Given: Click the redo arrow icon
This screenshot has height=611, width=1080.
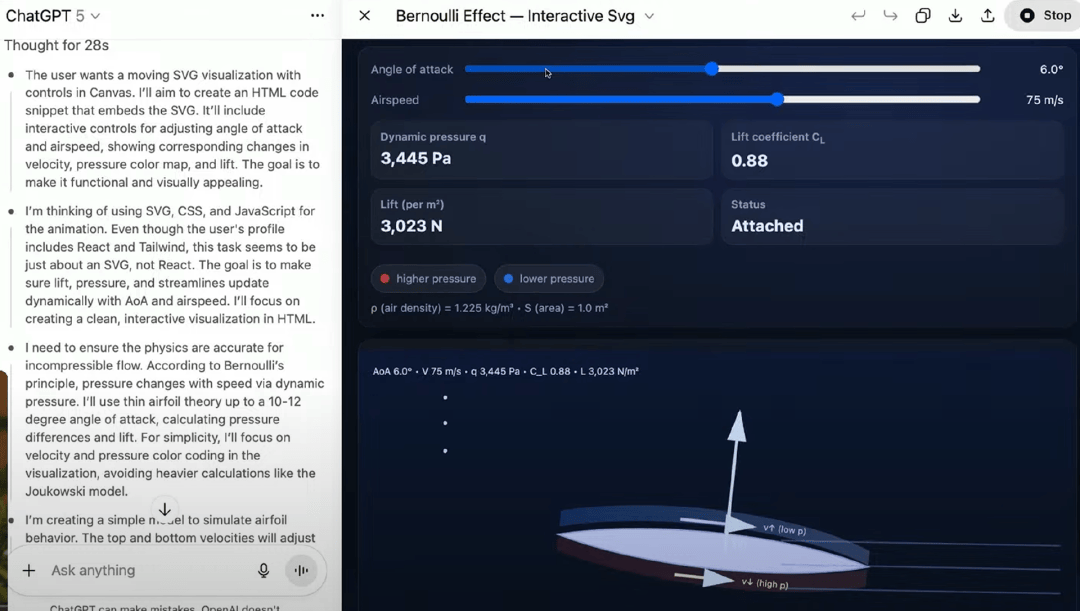Looking at the screenshot, I should (890, 16).
